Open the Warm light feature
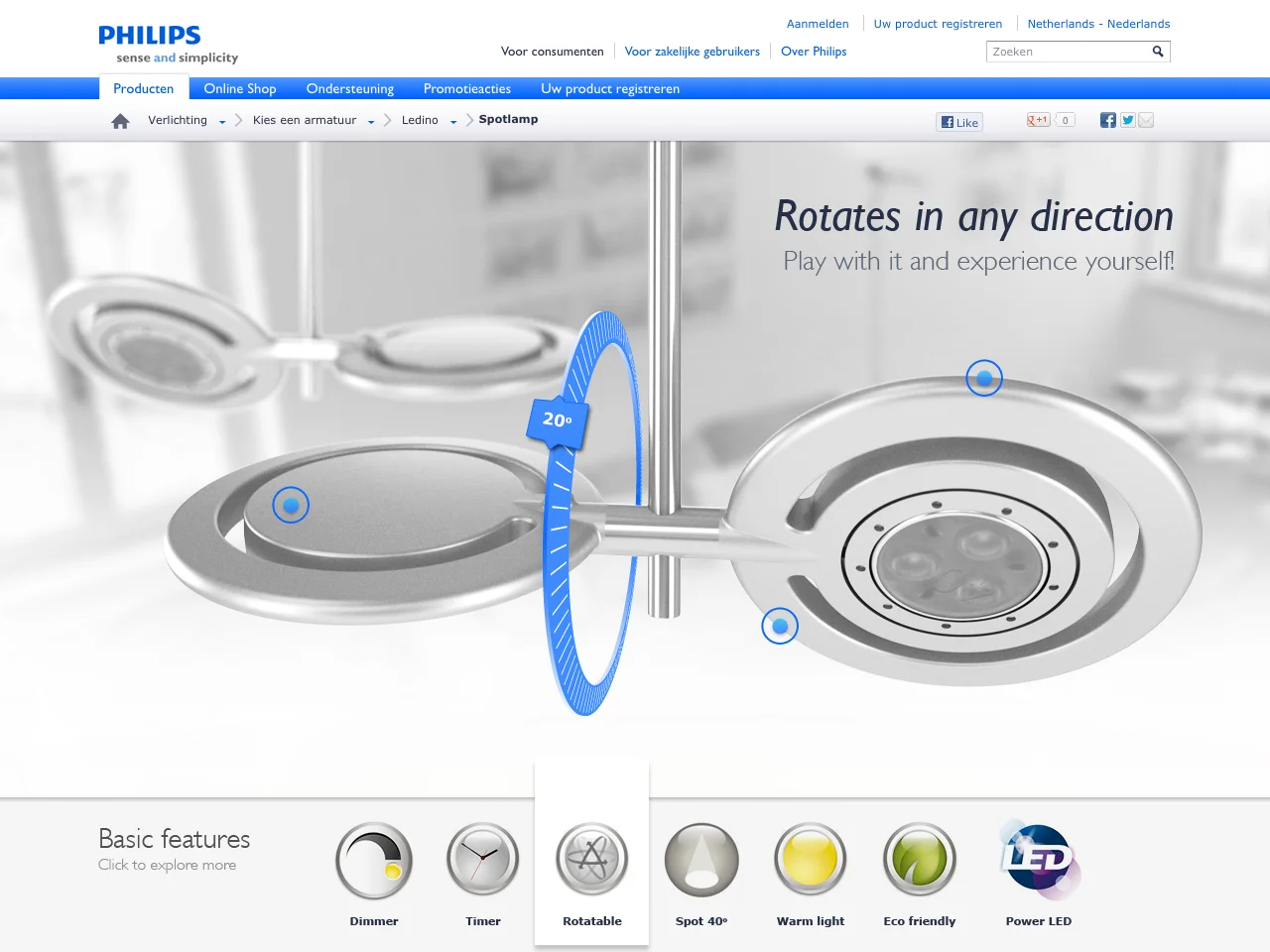 pyautogui.click(x=811, y=860)
